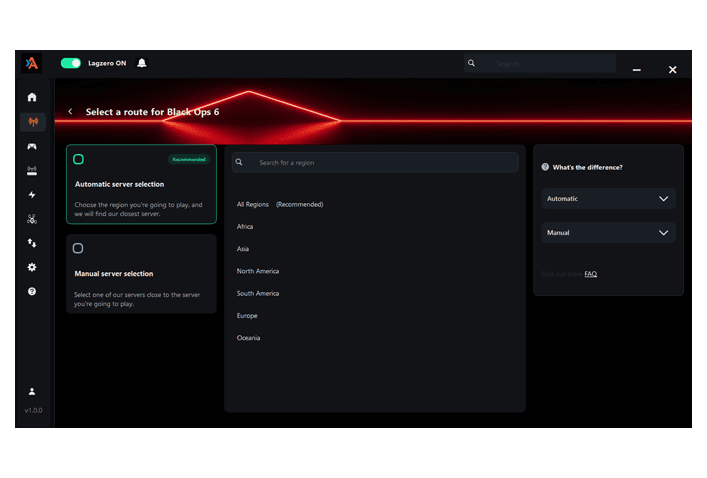Check the Automatic server selection checkbox
The width and height of the screenshot is (707, 478).
click(79, 159)
